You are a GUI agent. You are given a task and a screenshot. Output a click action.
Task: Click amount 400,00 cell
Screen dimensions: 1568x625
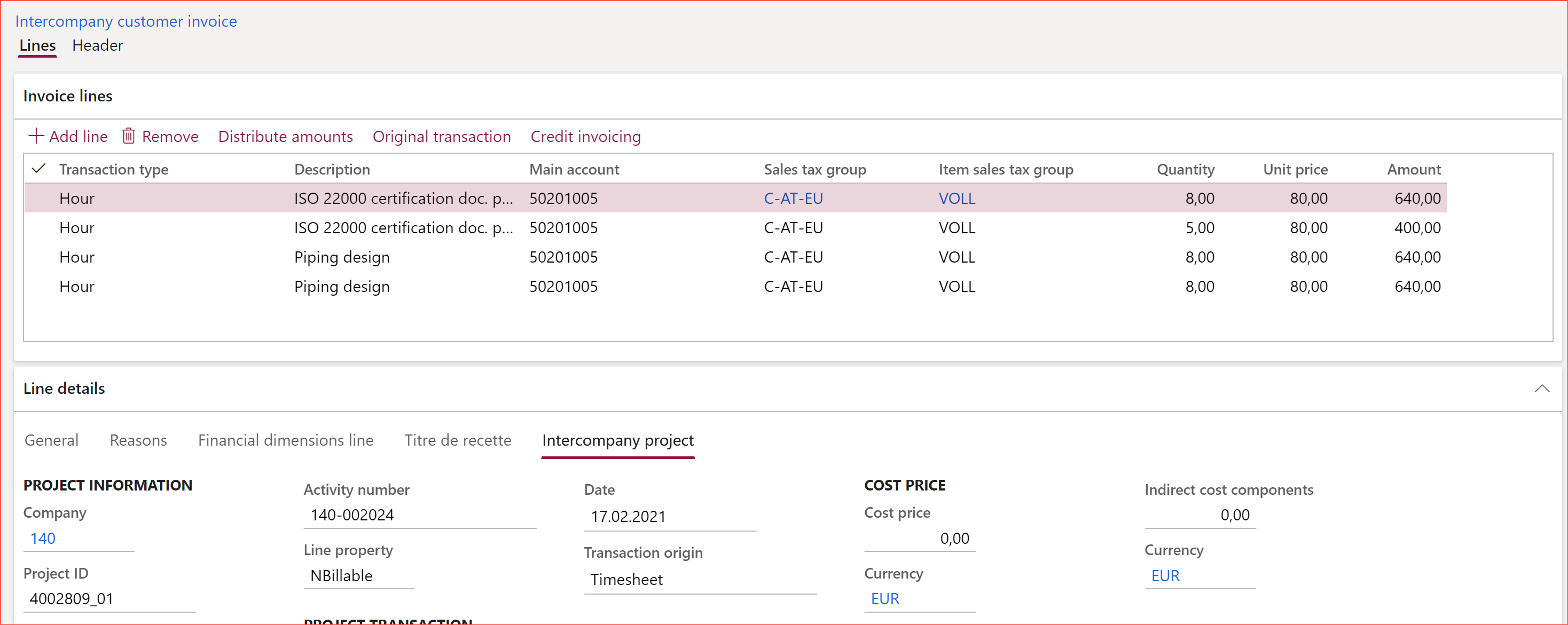coord(1417,227)
